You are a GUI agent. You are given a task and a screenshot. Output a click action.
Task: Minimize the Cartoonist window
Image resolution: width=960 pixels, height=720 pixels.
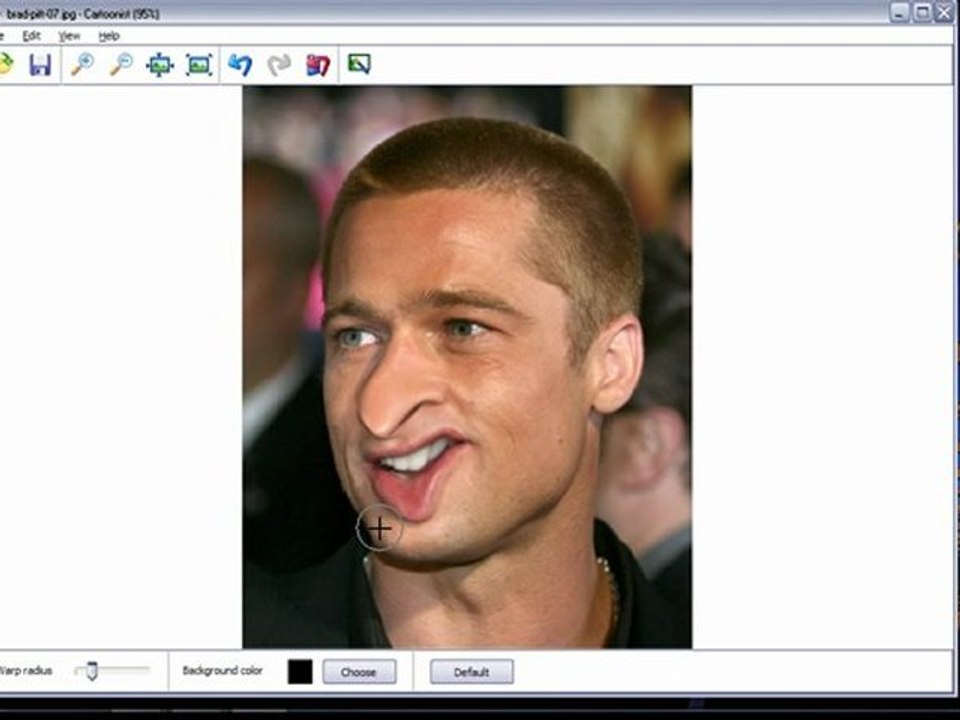pos(899,12)
